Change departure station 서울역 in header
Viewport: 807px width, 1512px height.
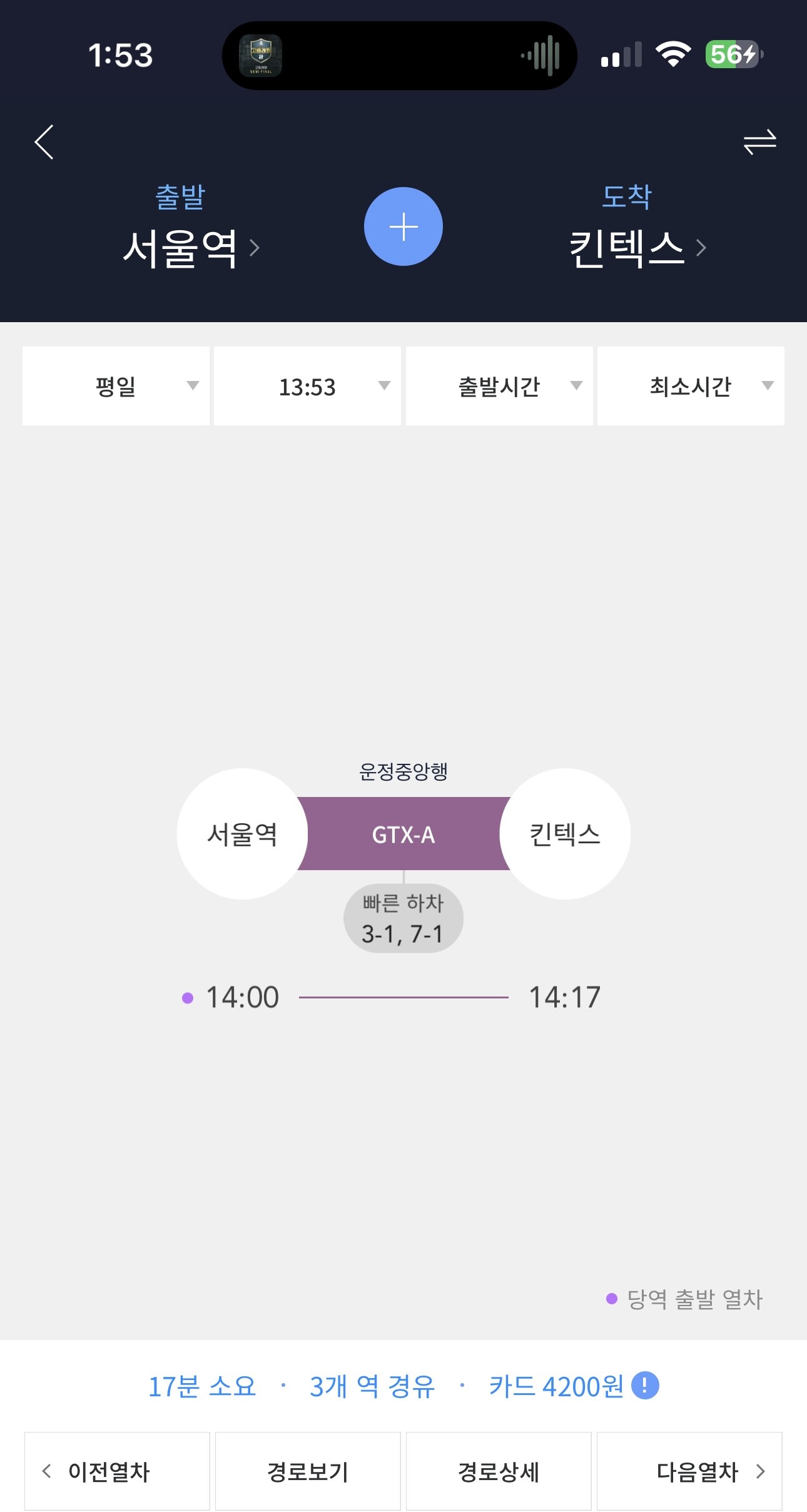click(190, 248)
